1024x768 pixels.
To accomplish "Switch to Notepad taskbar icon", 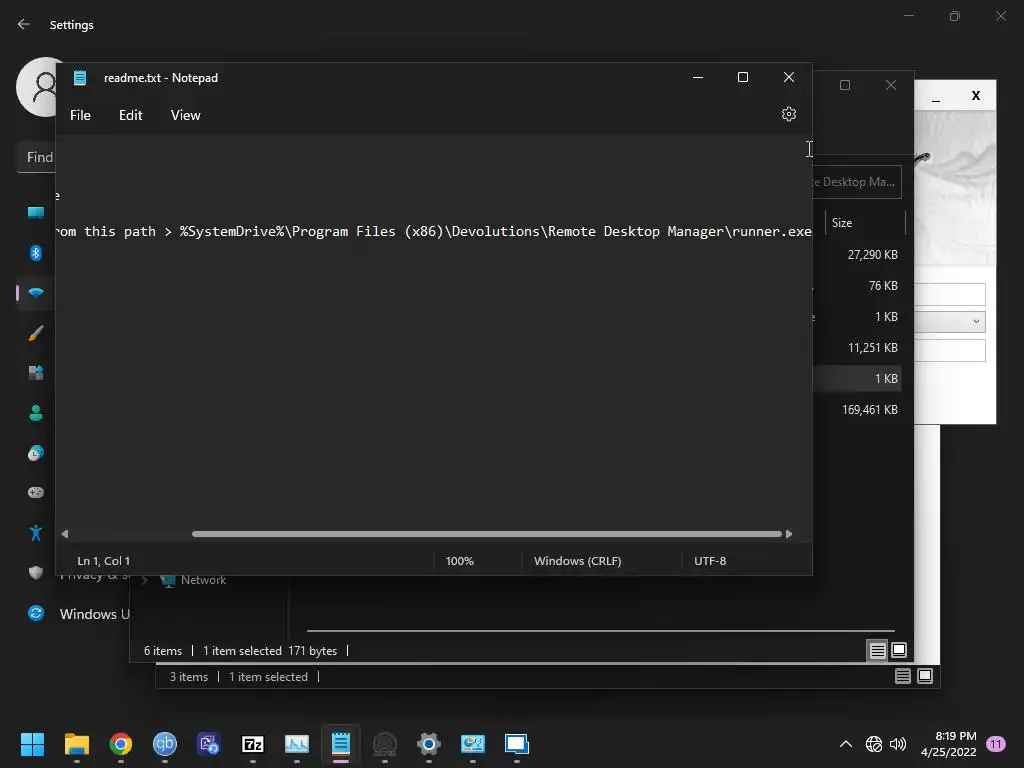I will pos(341,744).
